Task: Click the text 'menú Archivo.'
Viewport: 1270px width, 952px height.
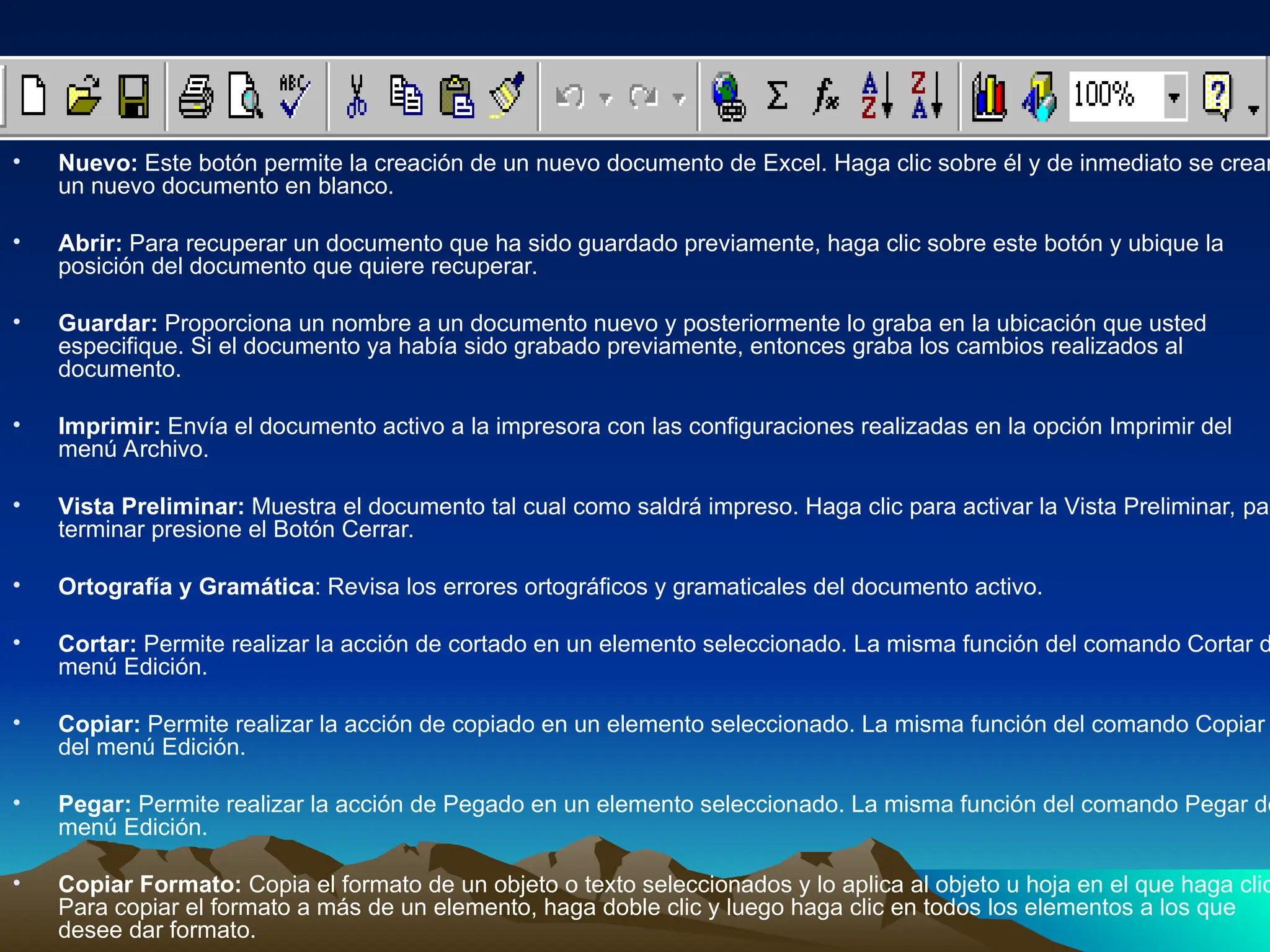Action: point(133,449)
